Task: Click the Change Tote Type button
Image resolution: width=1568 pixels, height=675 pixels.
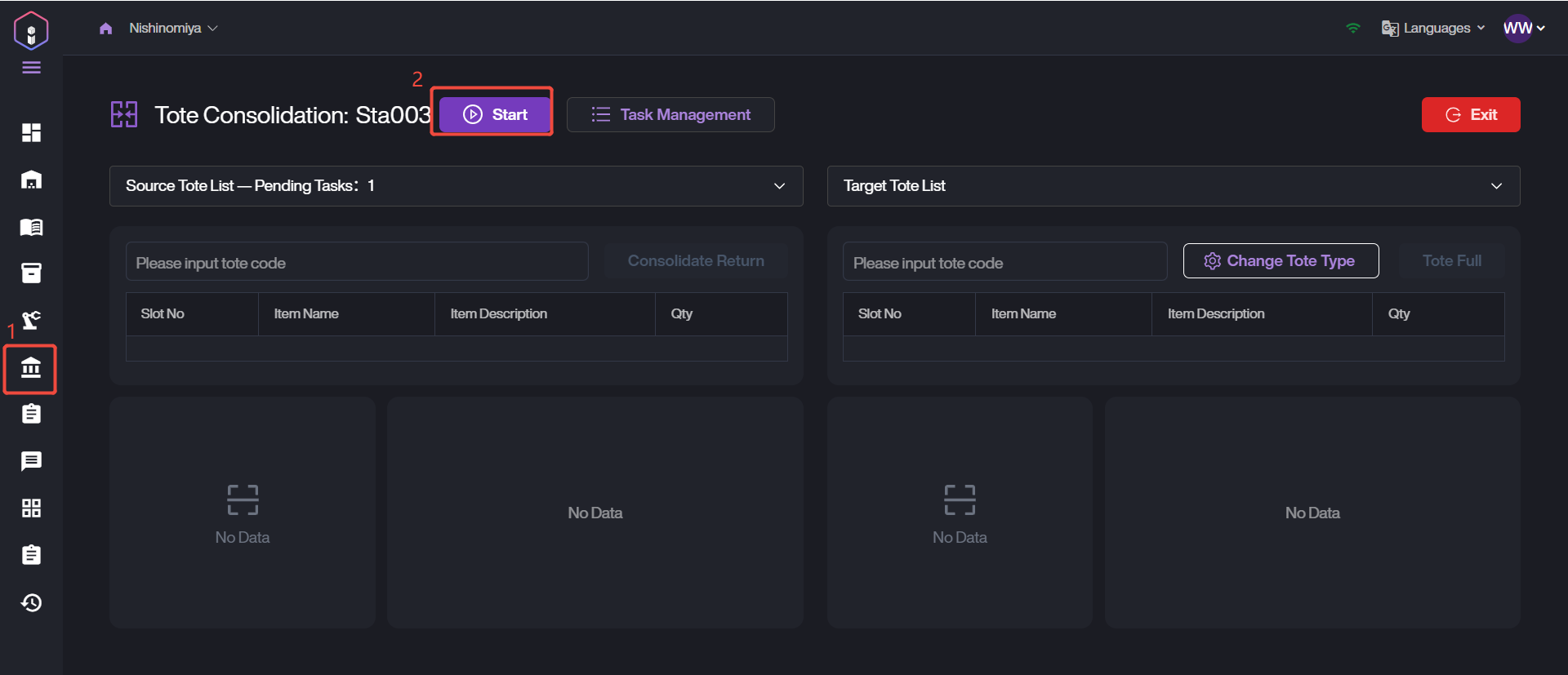Action: click(x=1280, y=261)
